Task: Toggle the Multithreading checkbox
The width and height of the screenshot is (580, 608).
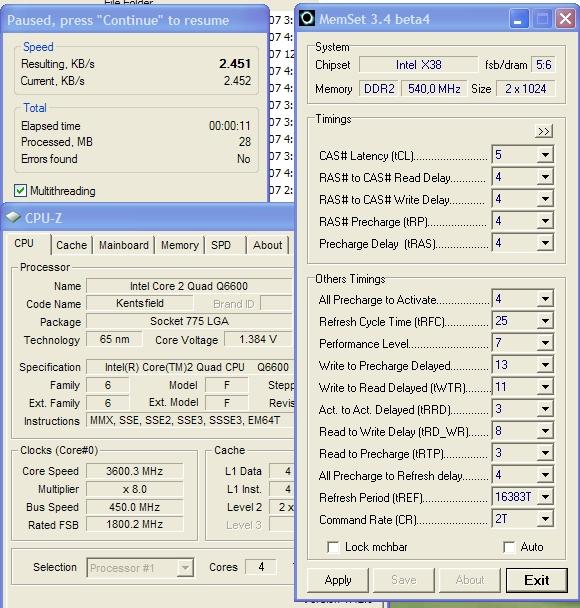Action: (x=20, y=190)
